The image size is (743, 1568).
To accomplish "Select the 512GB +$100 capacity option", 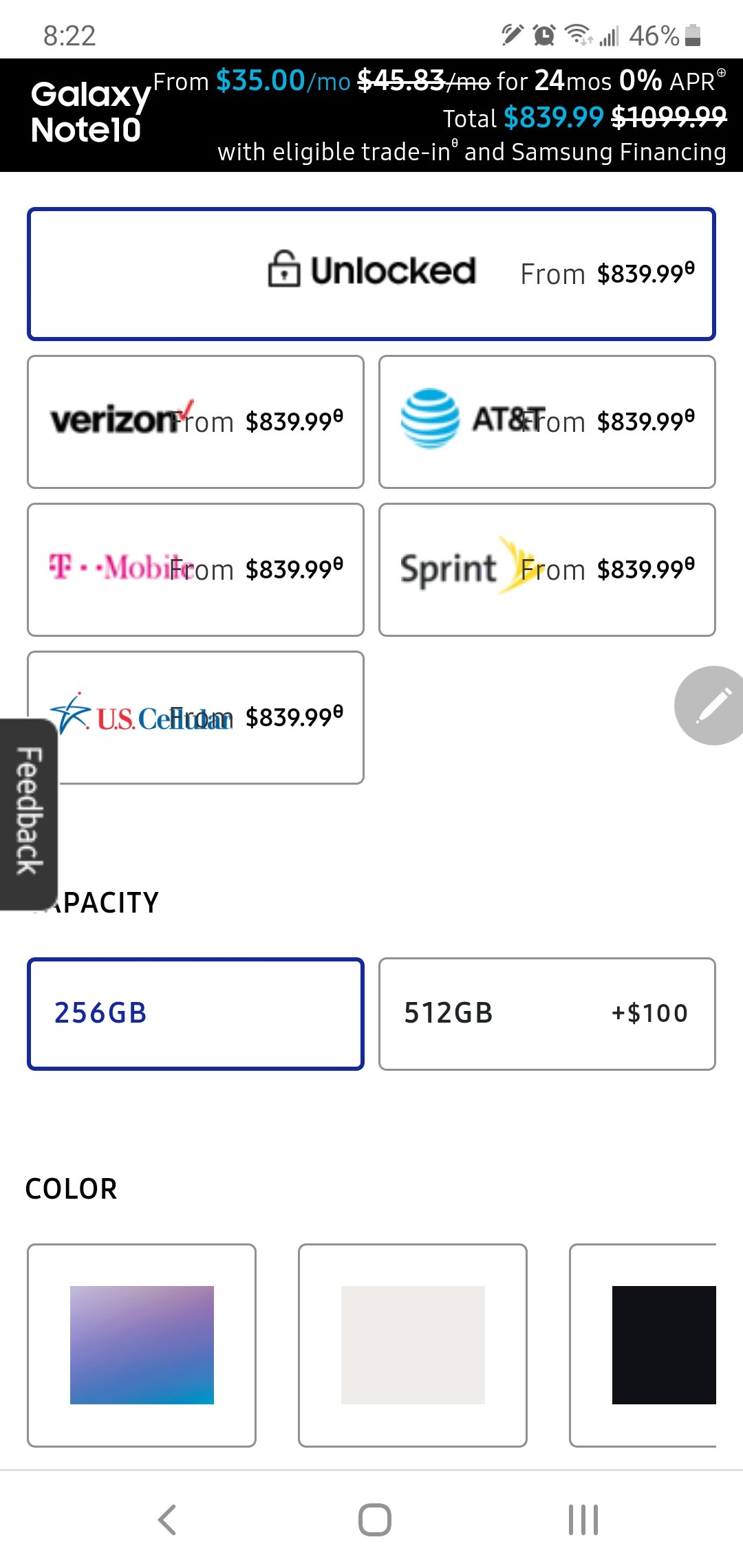I will [x=547, y=1014].
